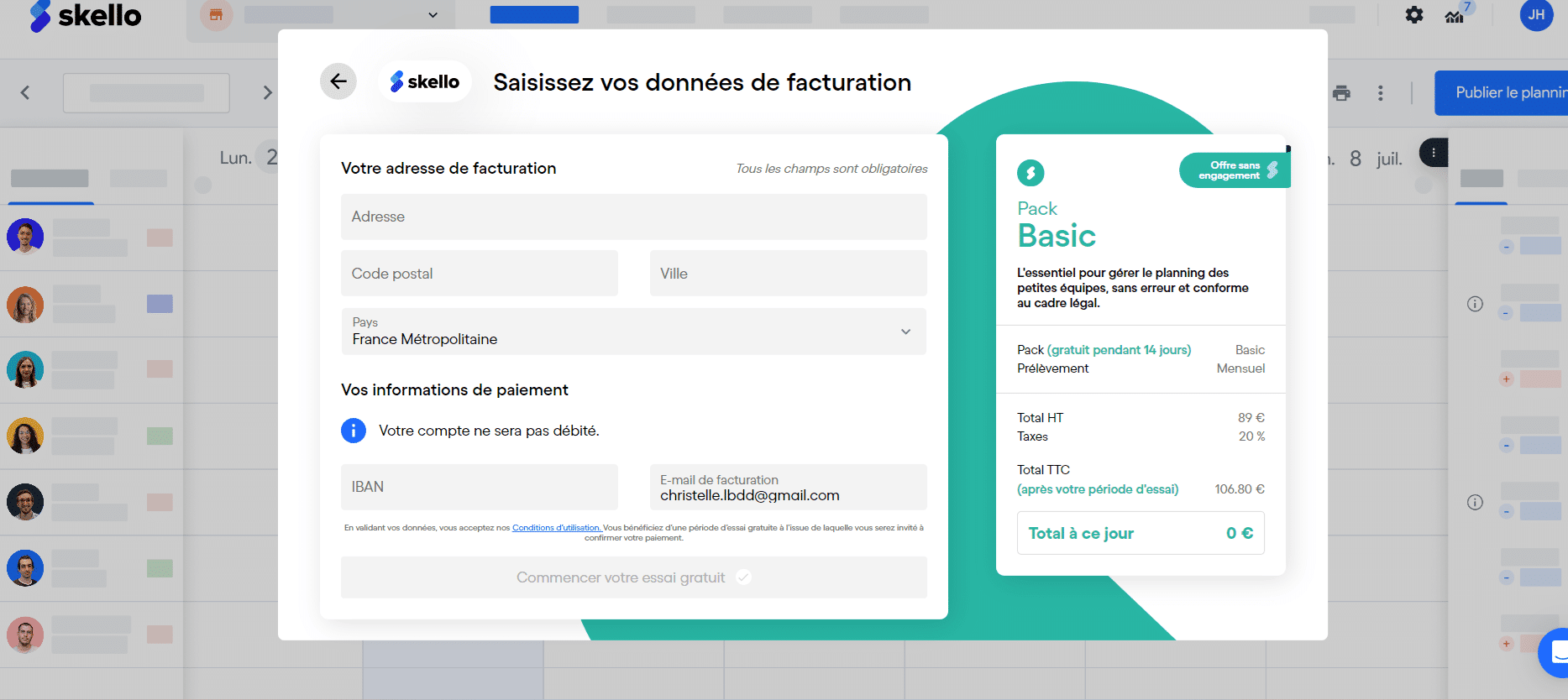Go to previous week with left chevron
This screenshot has width=1568, height=700.
pos(25,92)
